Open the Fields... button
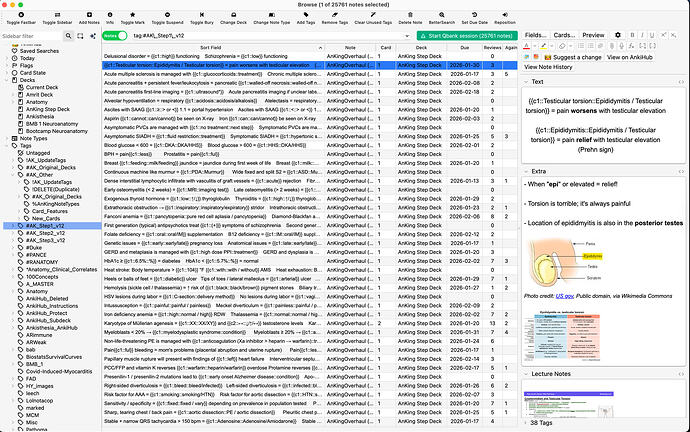690x432 pixels. coord(536,35)
